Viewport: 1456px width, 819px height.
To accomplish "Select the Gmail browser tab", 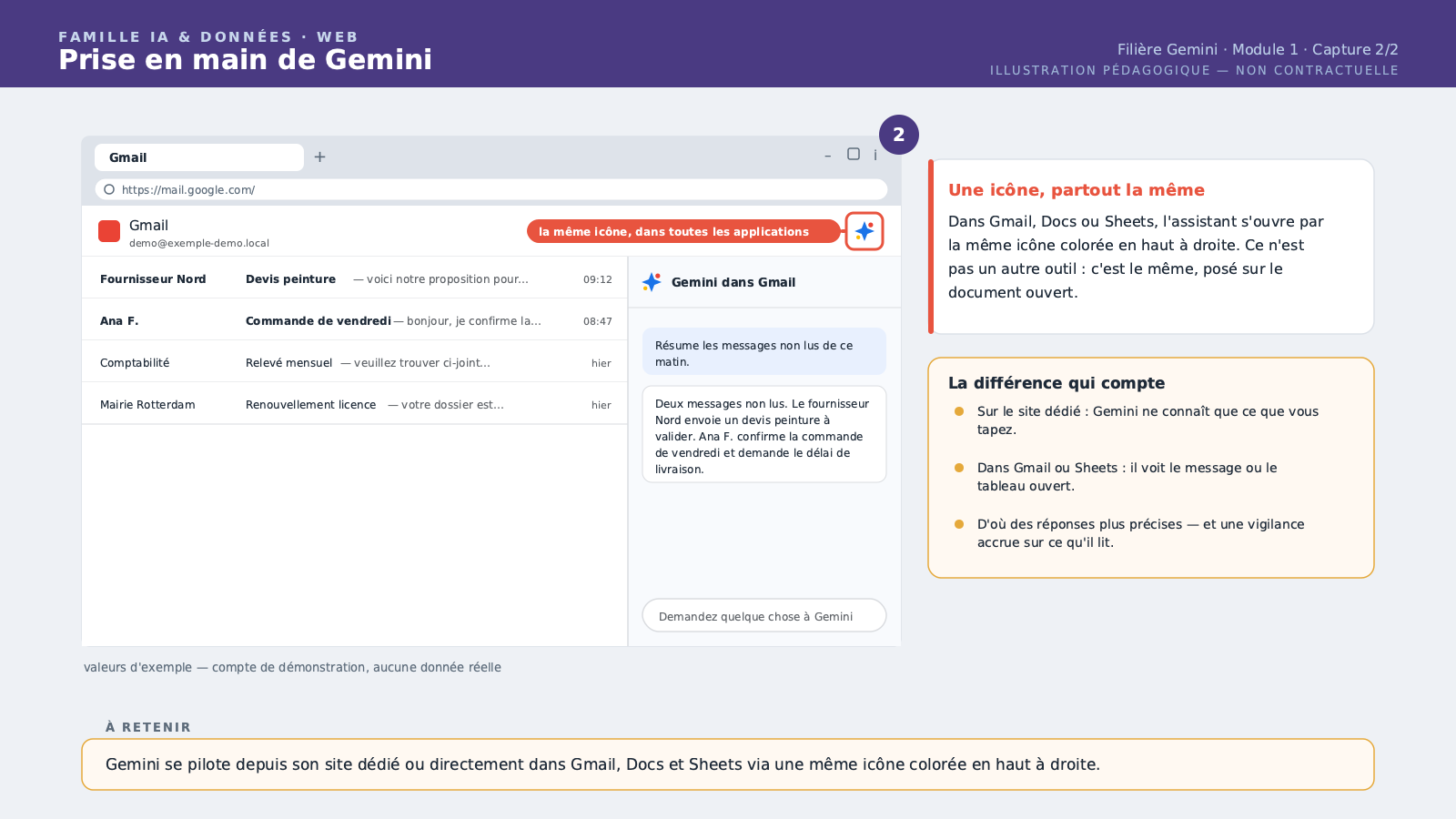I will [199, 157].
